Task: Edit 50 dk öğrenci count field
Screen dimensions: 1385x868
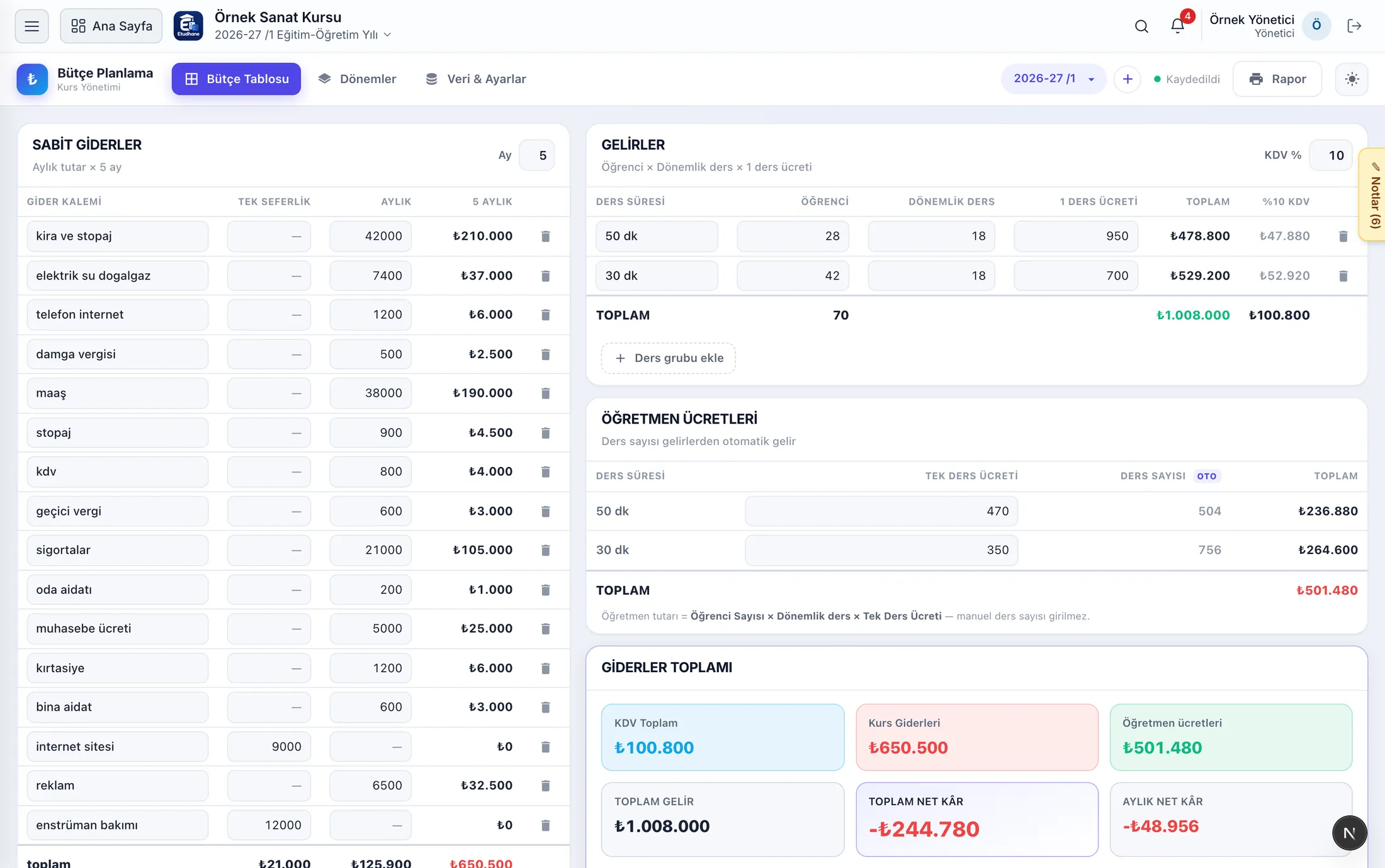Action: 793,236
